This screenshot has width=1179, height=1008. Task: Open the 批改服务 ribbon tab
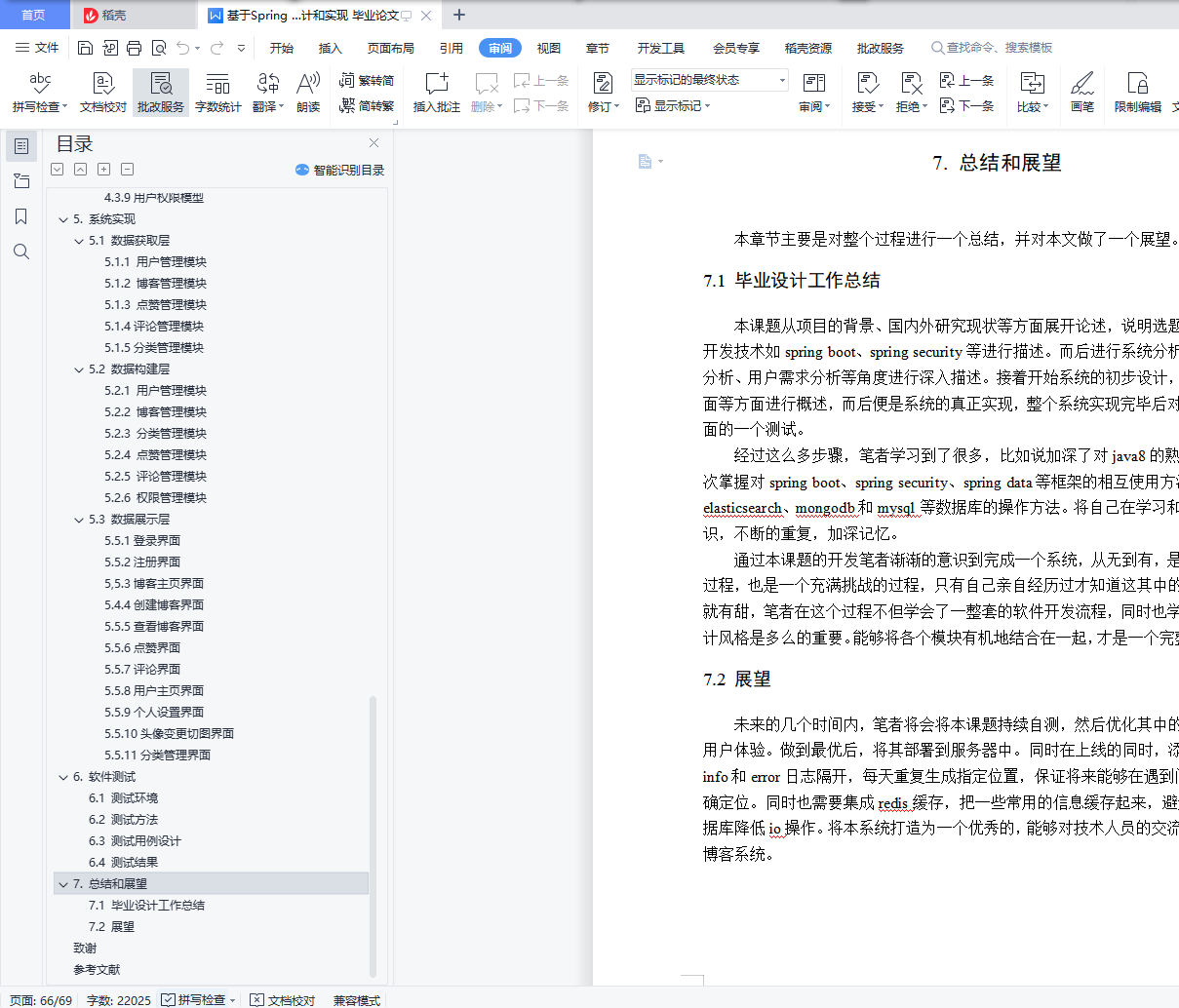point(881,48)
